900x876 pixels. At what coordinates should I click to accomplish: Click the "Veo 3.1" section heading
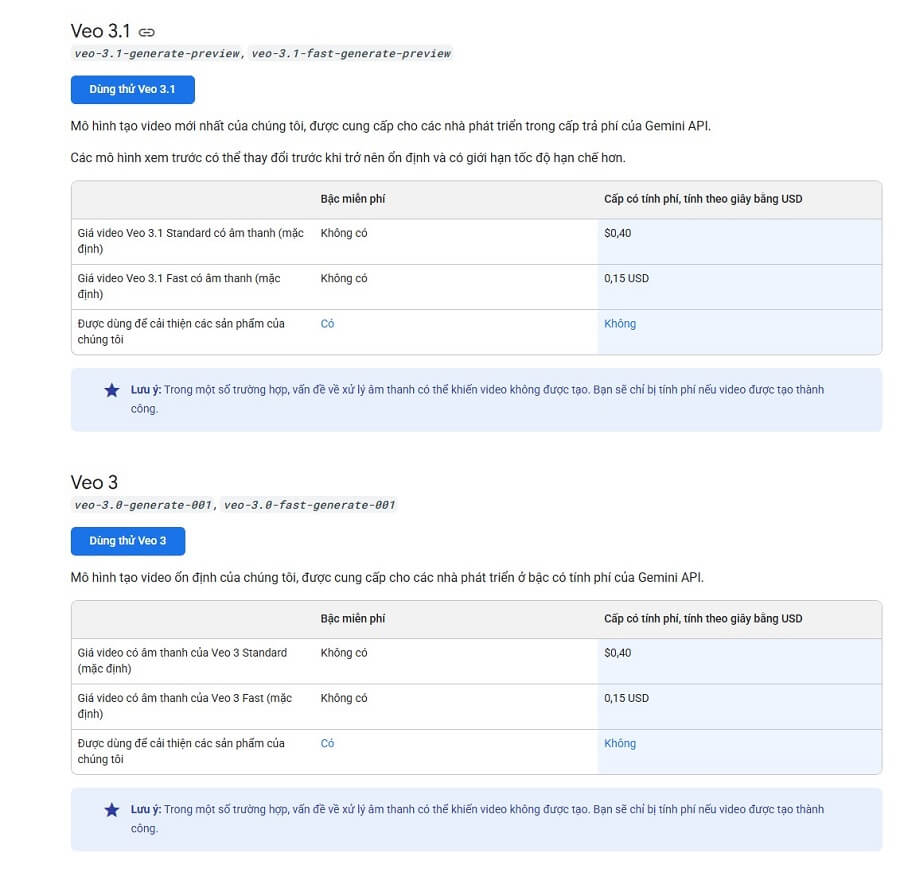[x=101, y=31]
